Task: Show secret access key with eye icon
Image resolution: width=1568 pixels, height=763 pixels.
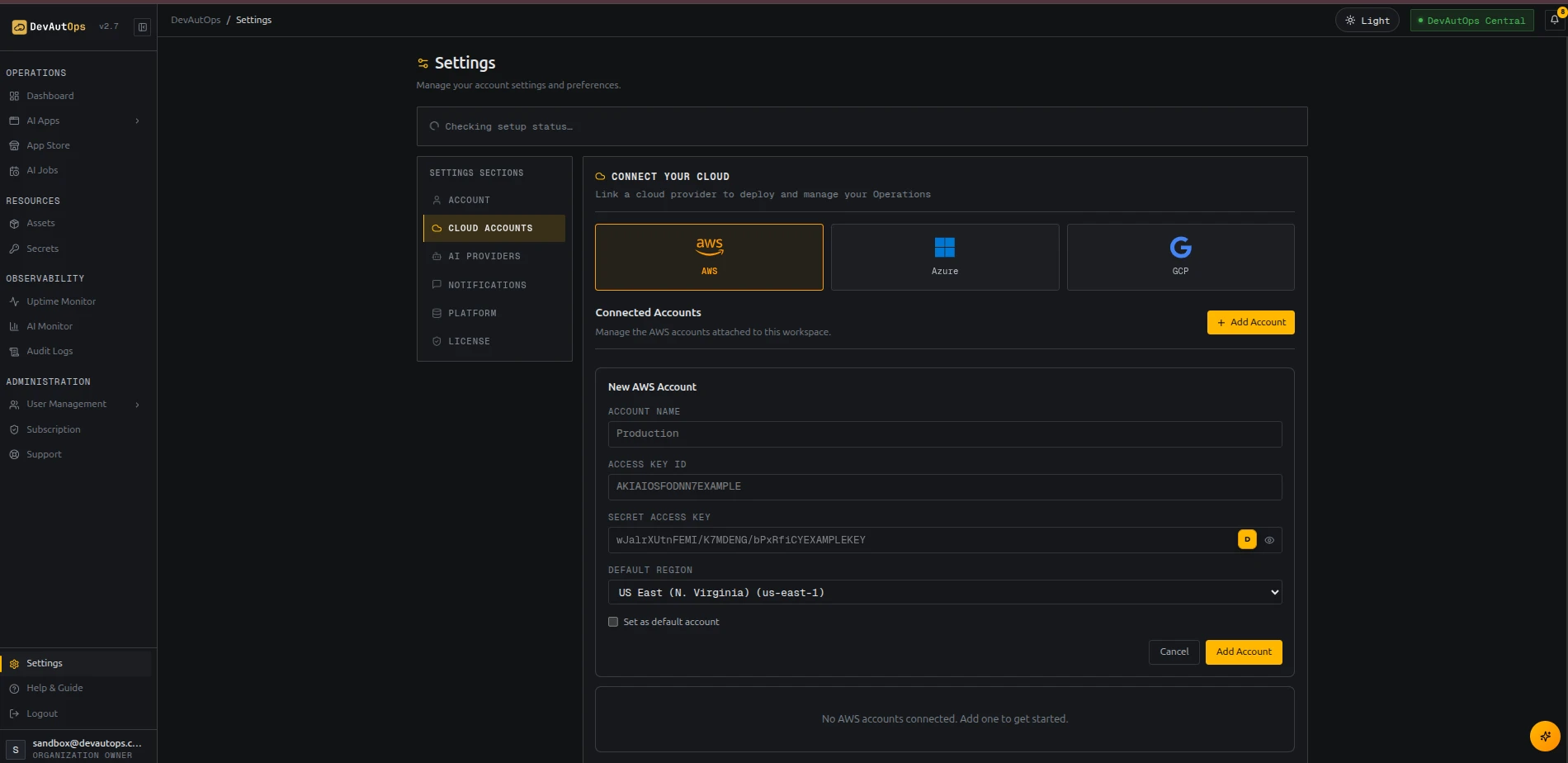Action: (1269, 540)
